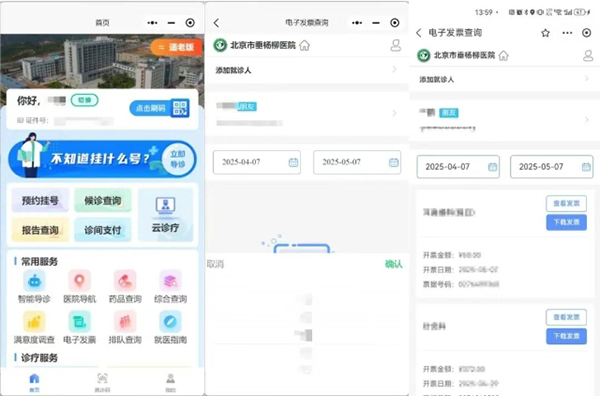Open user profile icon in middle screen
The width and height of the screenshot is (600, 396).
(x=396, y=46)
